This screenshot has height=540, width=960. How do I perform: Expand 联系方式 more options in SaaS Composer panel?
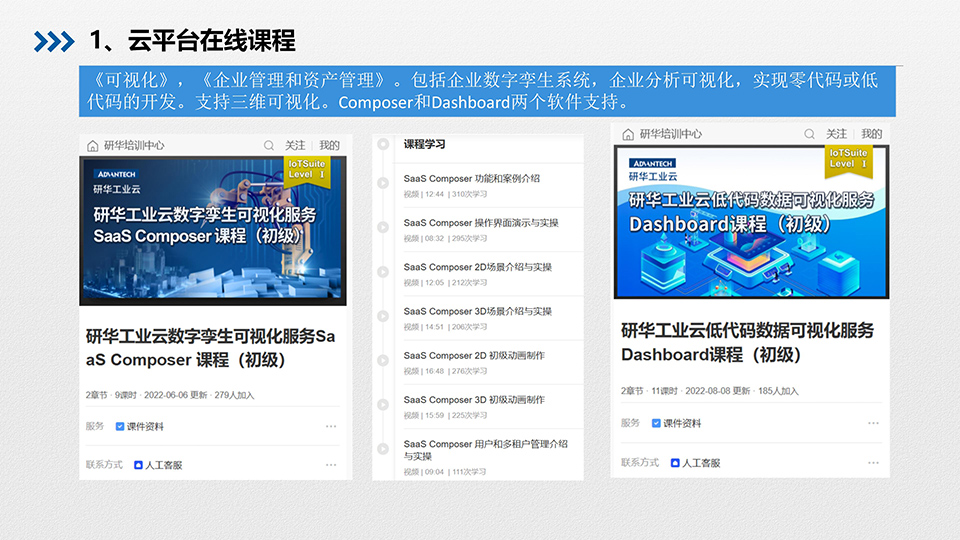(331, 465)
